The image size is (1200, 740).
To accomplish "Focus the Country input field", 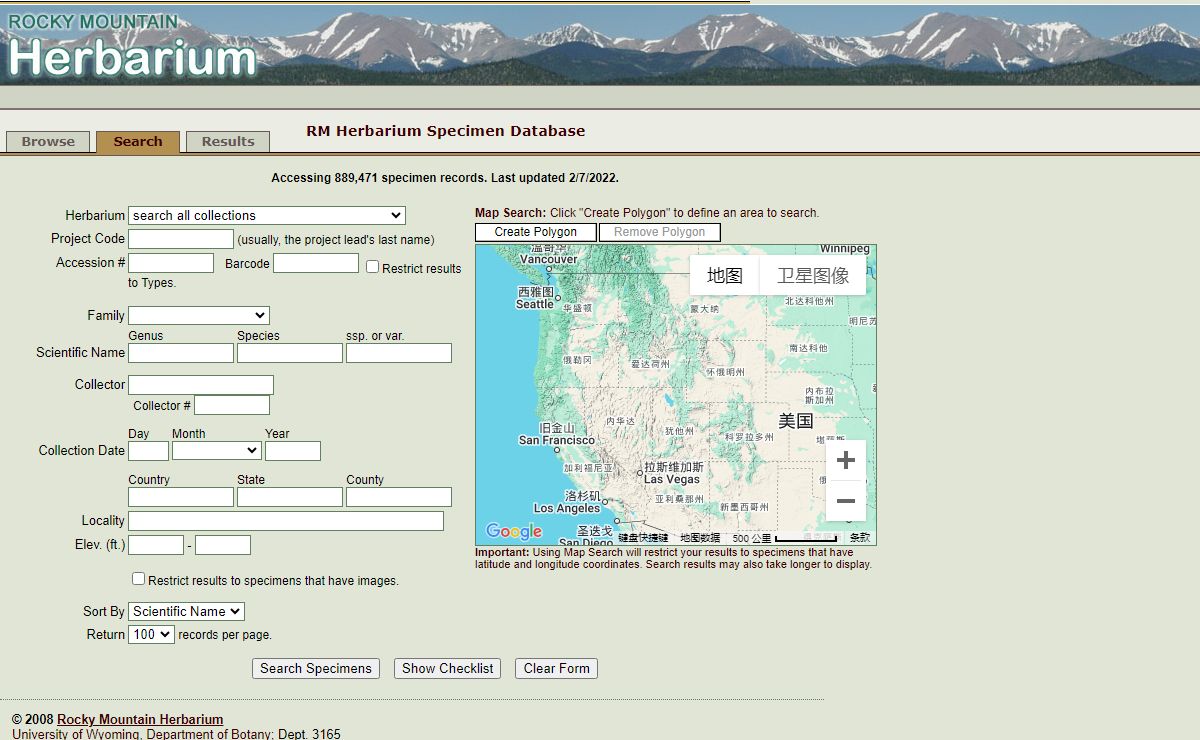I will (181, 497).
